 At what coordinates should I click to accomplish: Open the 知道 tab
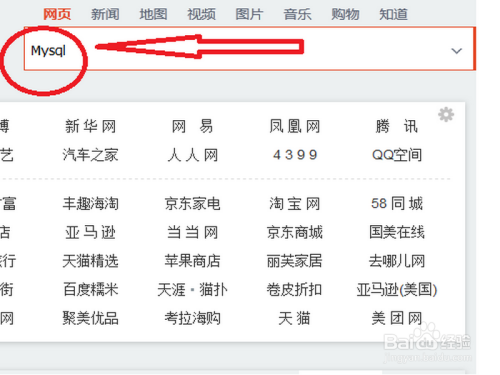pyautogui.click(x=393, y=14)
